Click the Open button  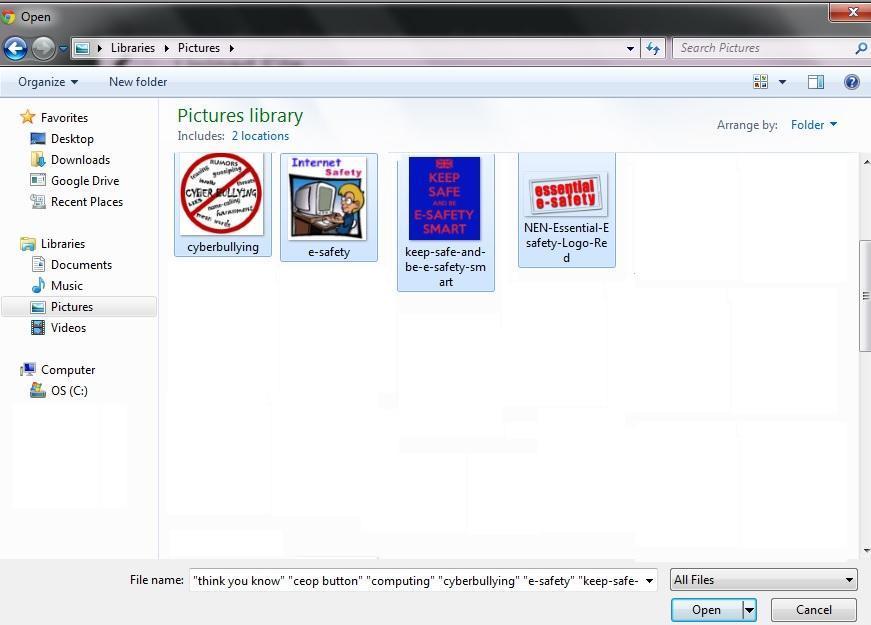(x=706, y=610)
